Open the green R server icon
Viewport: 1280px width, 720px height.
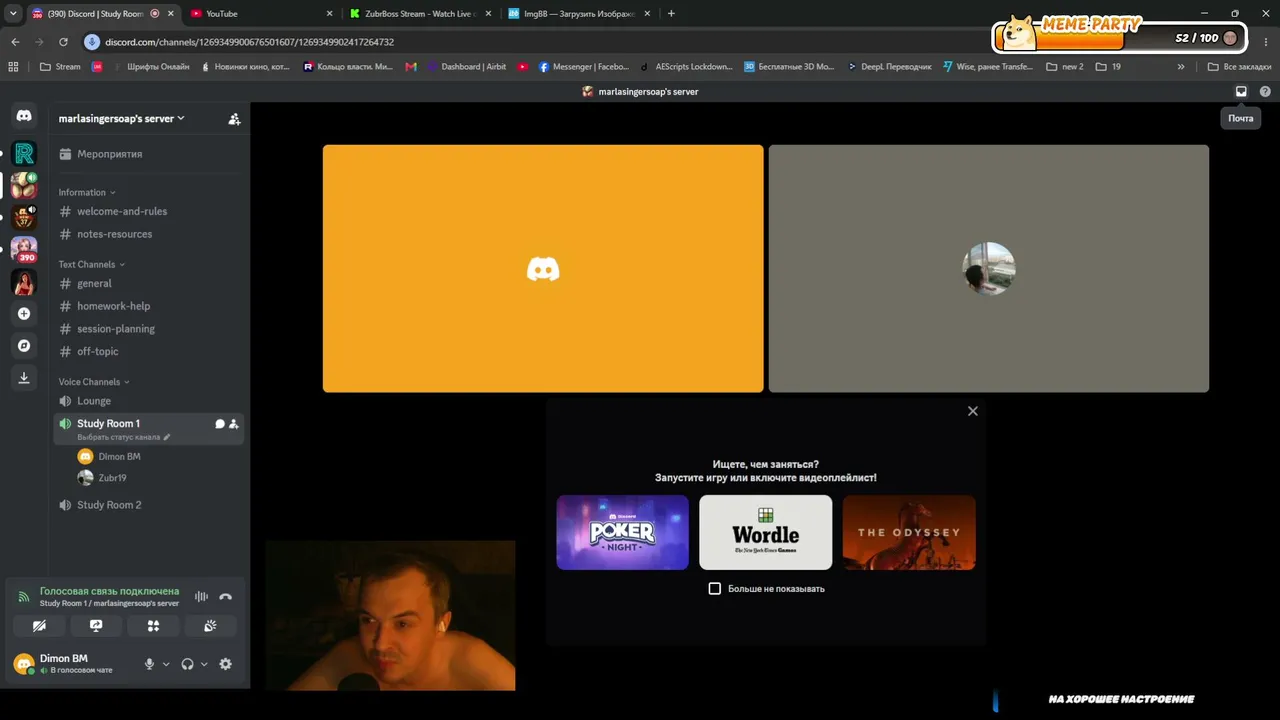click(x=24, y=153)
